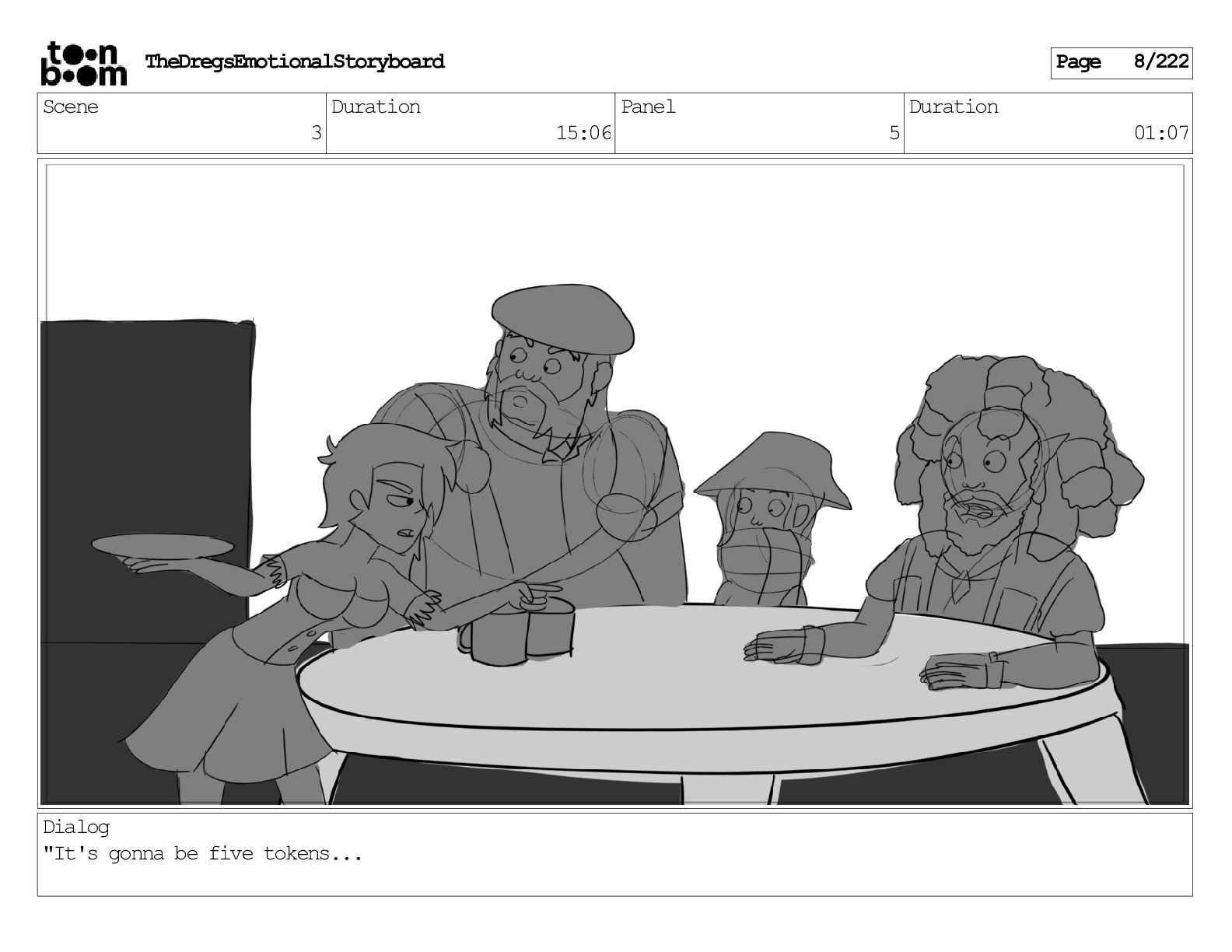Click the 'Page 8/222' box

(1121, 62)
